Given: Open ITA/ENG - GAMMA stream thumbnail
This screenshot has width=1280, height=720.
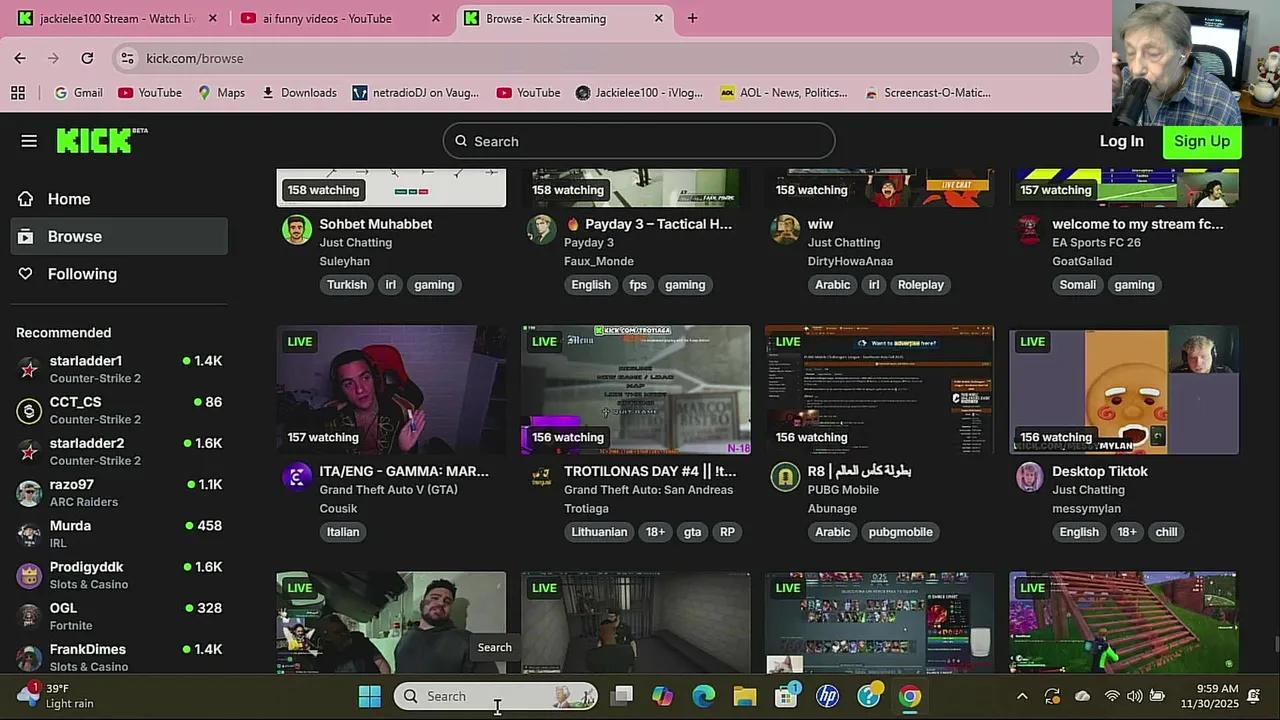Looking at the screenshot, I should pyautogui.click(x=391, y=389).
